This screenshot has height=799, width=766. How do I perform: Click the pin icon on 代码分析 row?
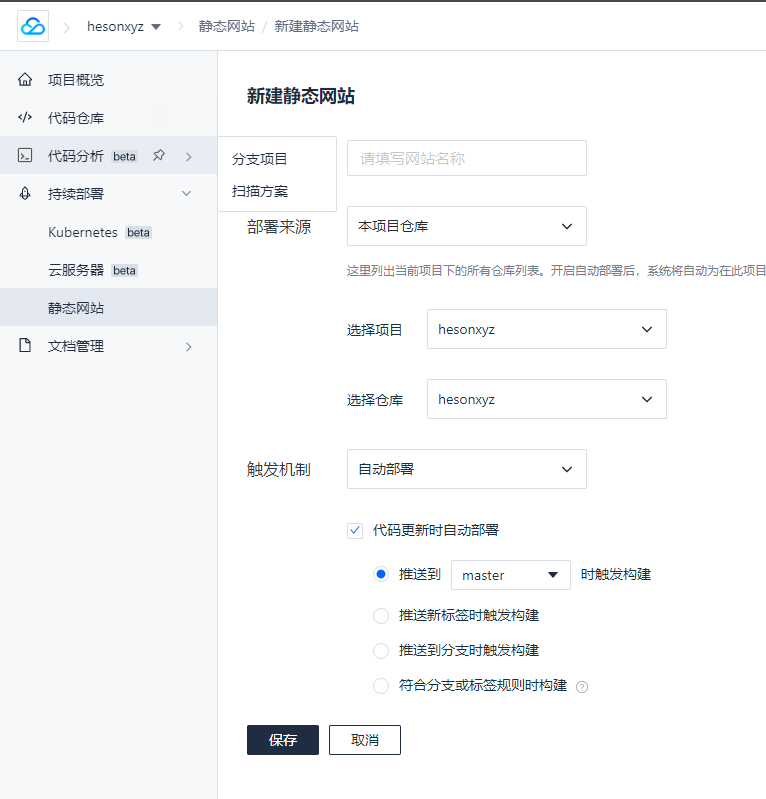pos(159,155)
